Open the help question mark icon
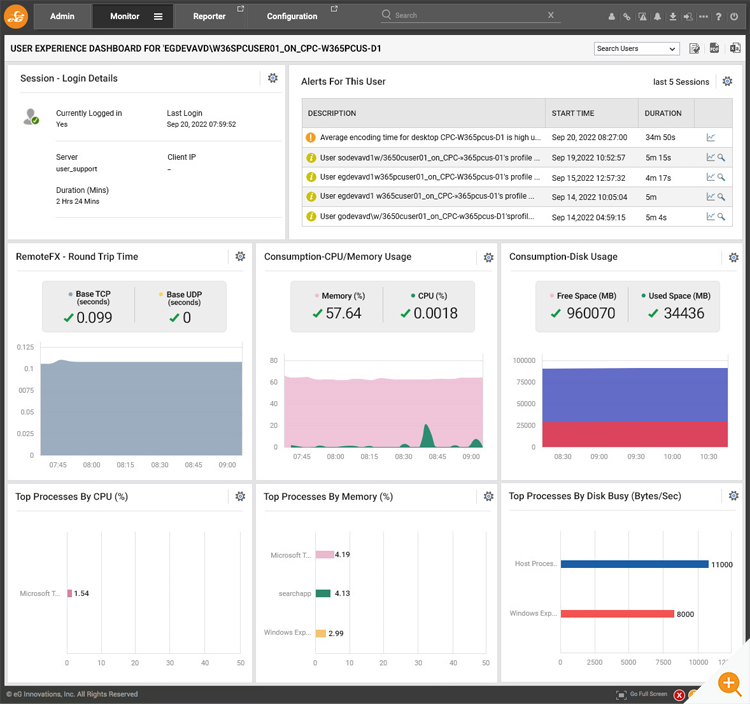Viewport: 750px width, 704px height. [x=718, y=17]
